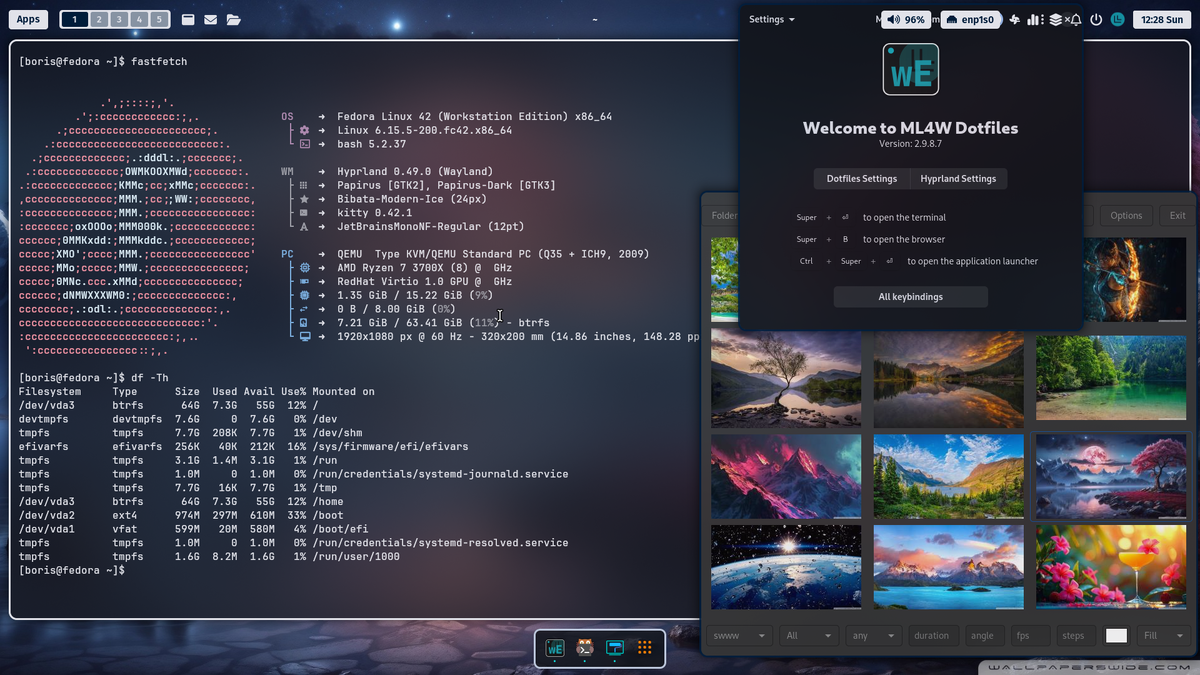Viewport: 1200px width, 675px height.
Task: Click the steps input field
Action: [x=1076, y=635]
